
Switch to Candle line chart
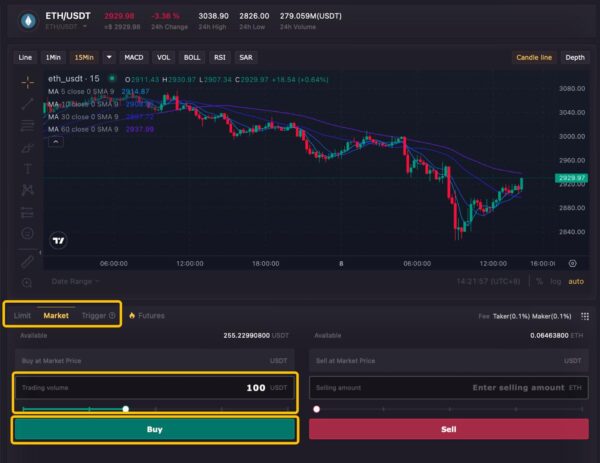pyautogui.click(x=534, y=57)
